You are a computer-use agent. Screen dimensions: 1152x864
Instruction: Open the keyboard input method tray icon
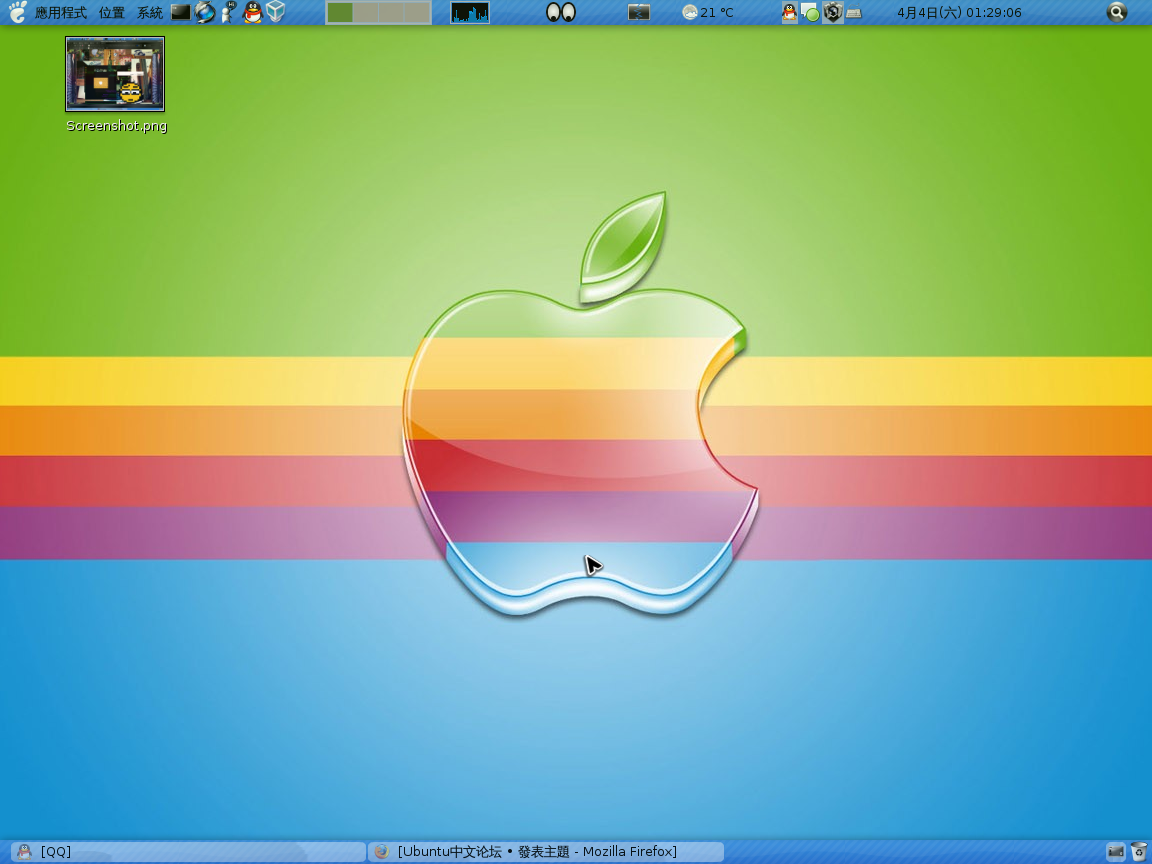(854, 12)
